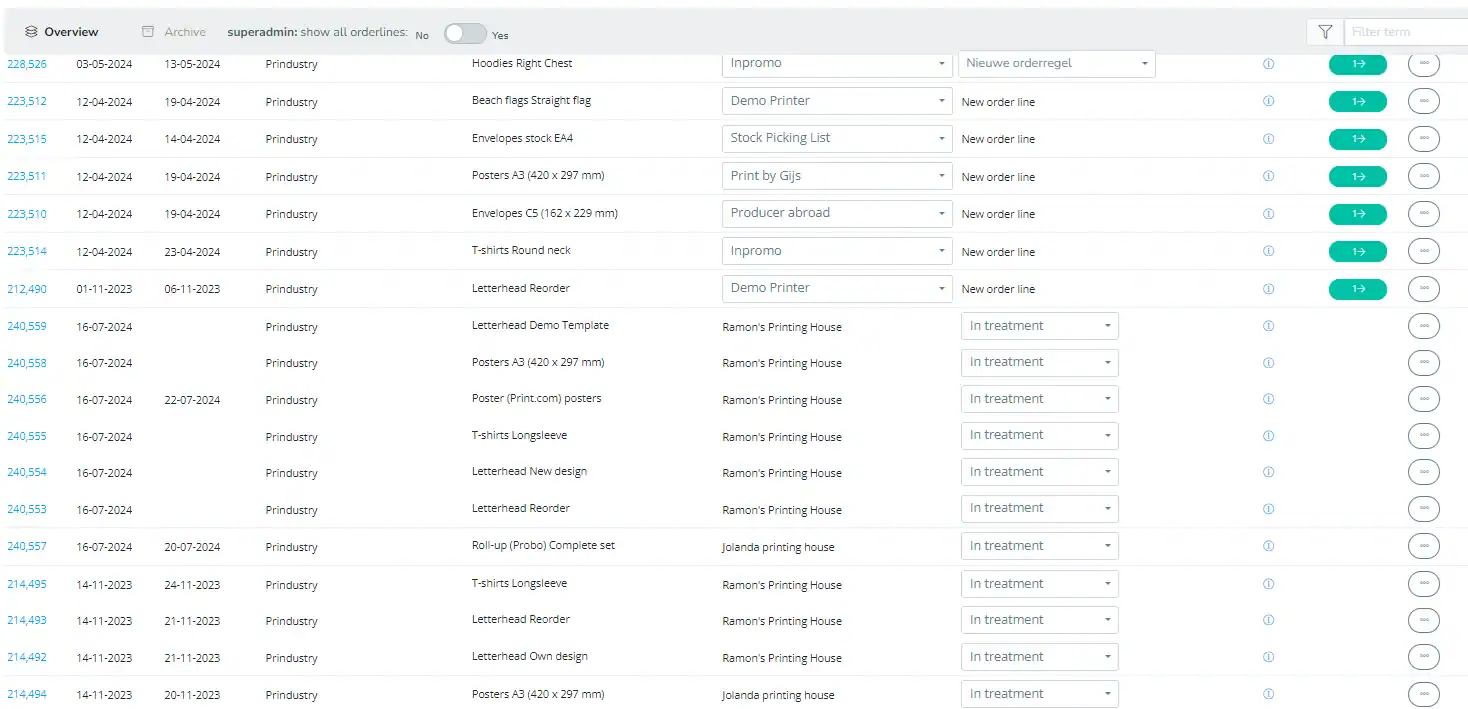The image size is (1468, 709).
Task: Click info icon for order 228,526
Action: click(x=1269, y=64)
